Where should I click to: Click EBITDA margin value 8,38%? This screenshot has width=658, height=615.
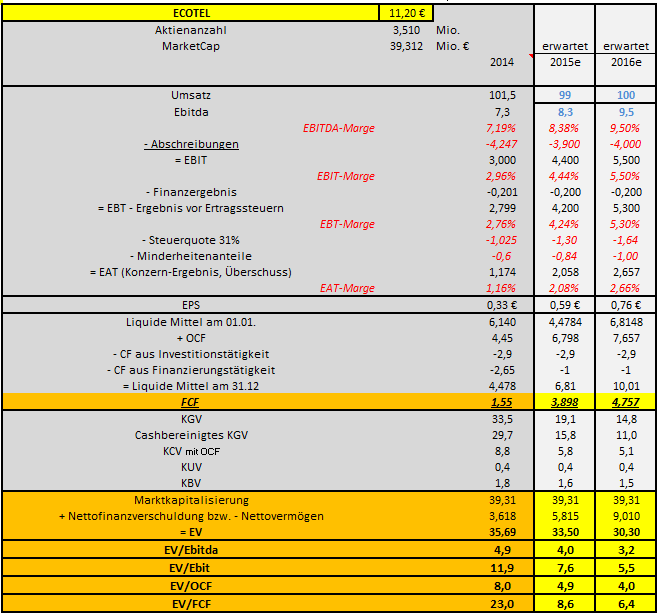coord(564,128)
